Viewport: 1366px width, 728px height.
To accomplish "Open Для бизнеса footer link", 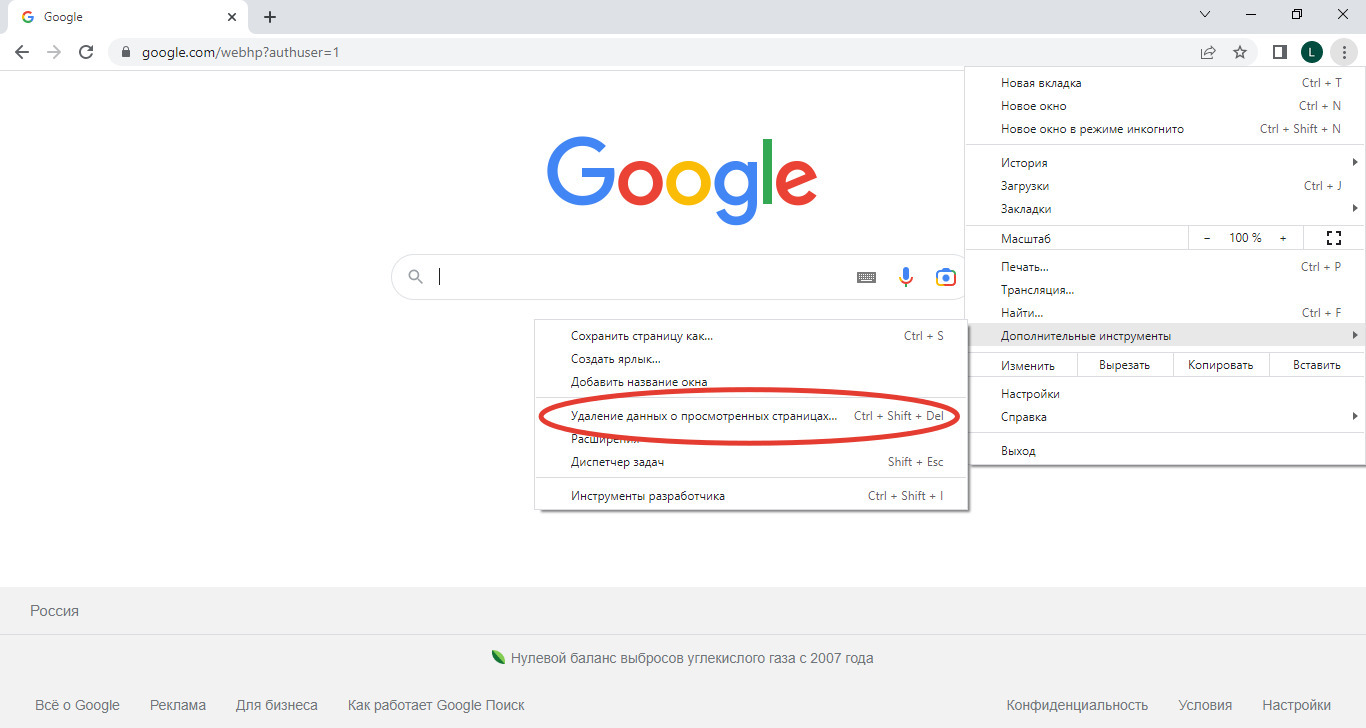I will tap(277, 705).
